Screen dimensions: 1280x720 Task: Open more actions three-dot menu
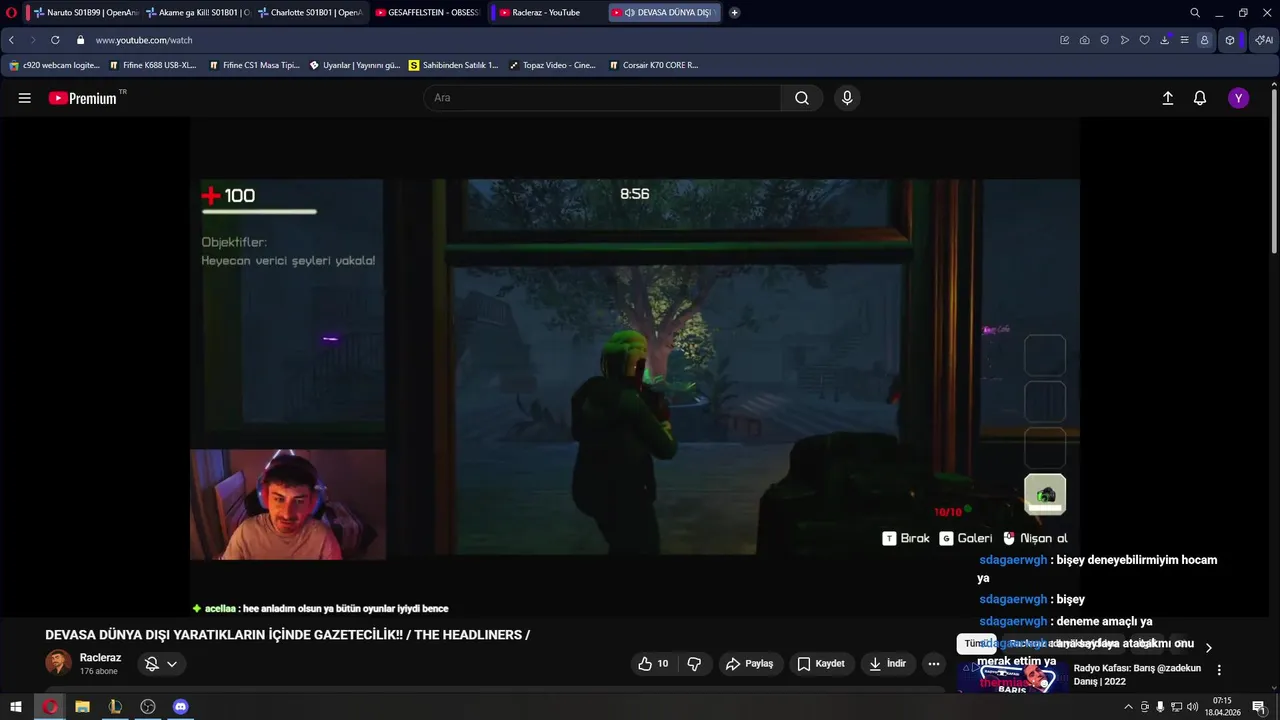click(933, 664)
